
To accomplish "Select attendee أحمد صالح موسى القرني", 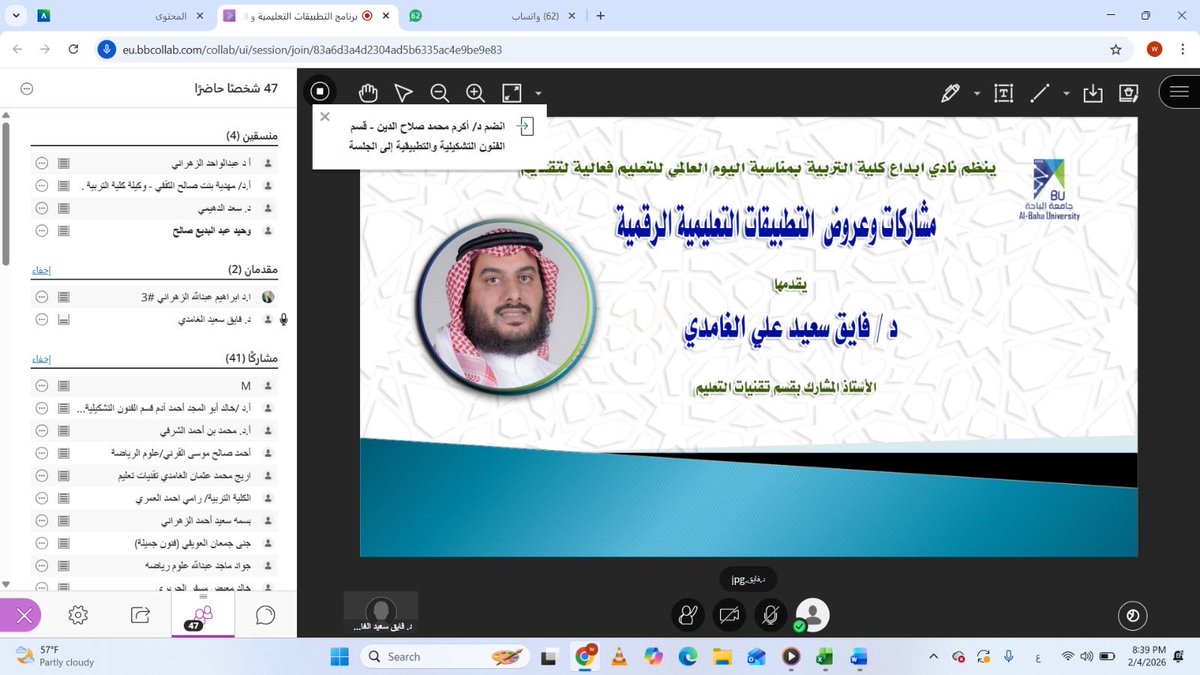I will [183, 452].
